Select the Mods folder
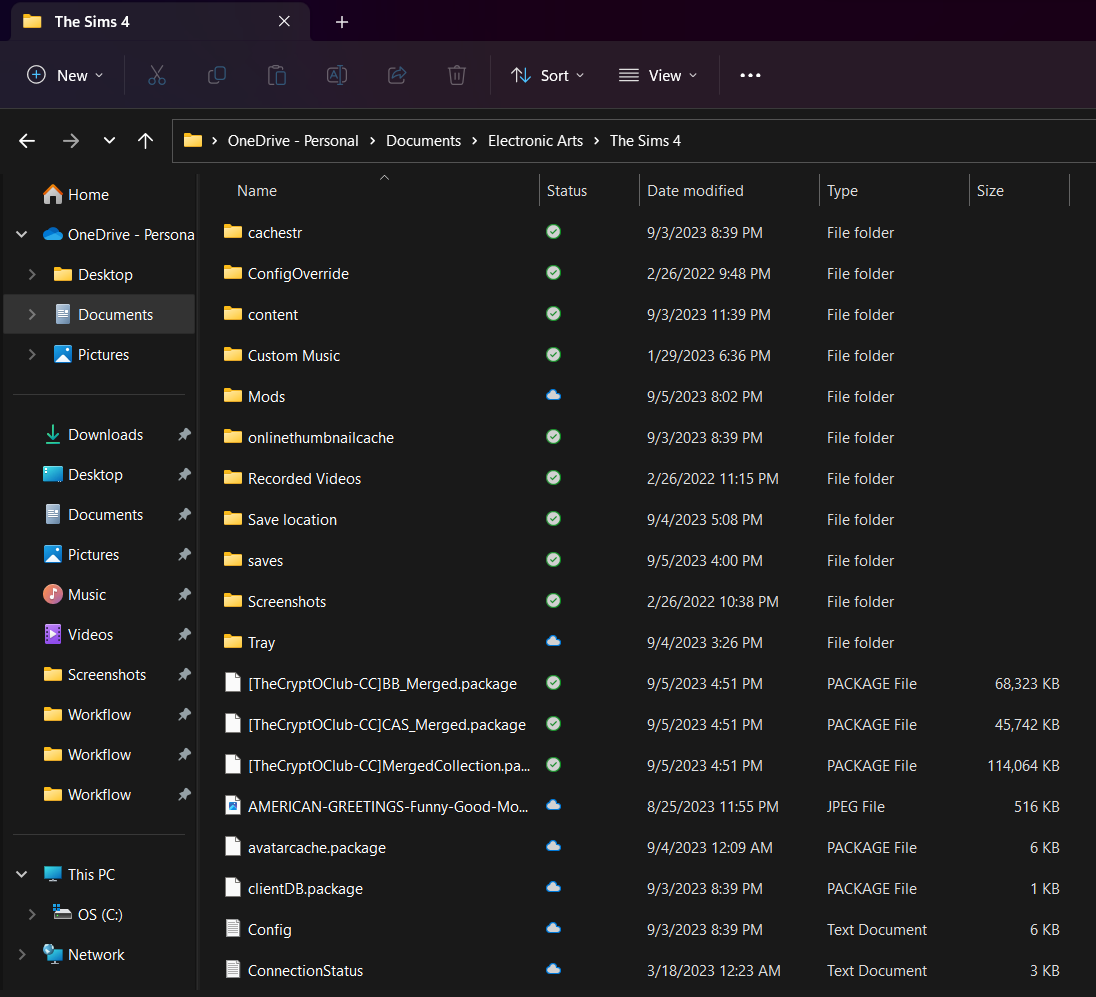Image resolution: width=1096 pixels, height=997 pixels. click(x=266, y=397)
